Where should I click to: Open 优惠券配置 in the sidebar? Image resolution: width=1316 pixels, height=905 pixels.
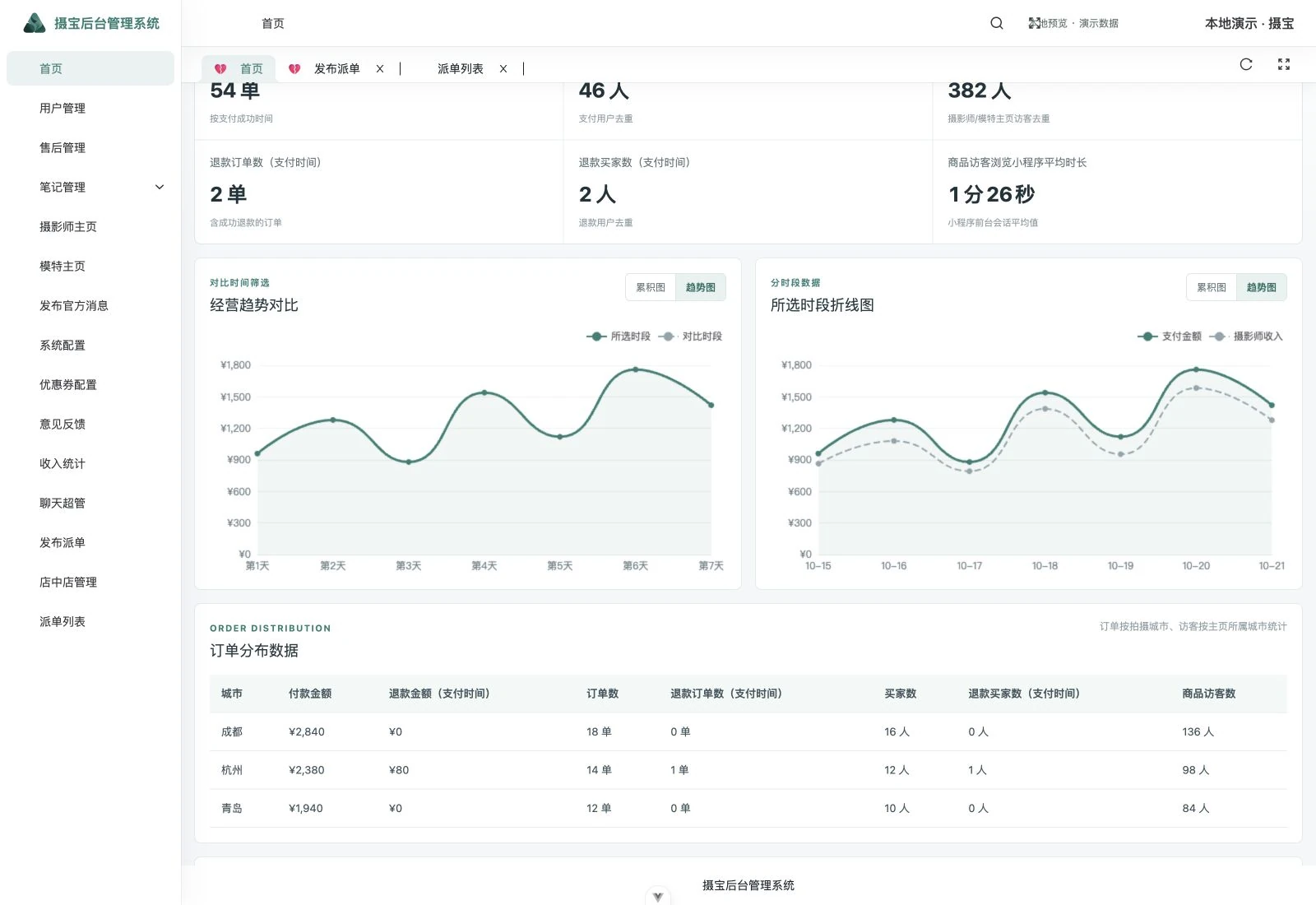click(90, 384)
